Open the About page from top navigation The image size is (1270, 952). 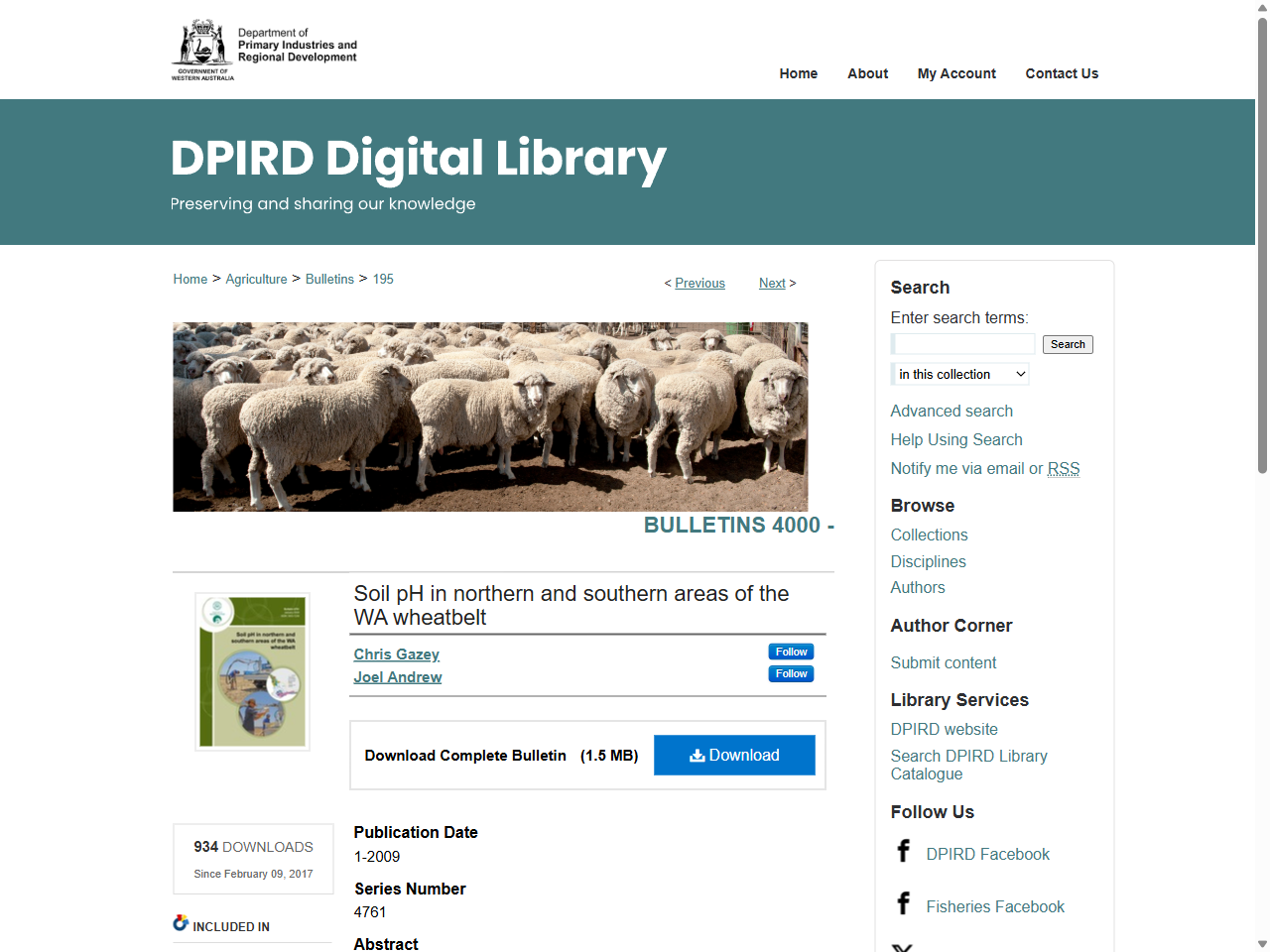click(x=867, y=73)
